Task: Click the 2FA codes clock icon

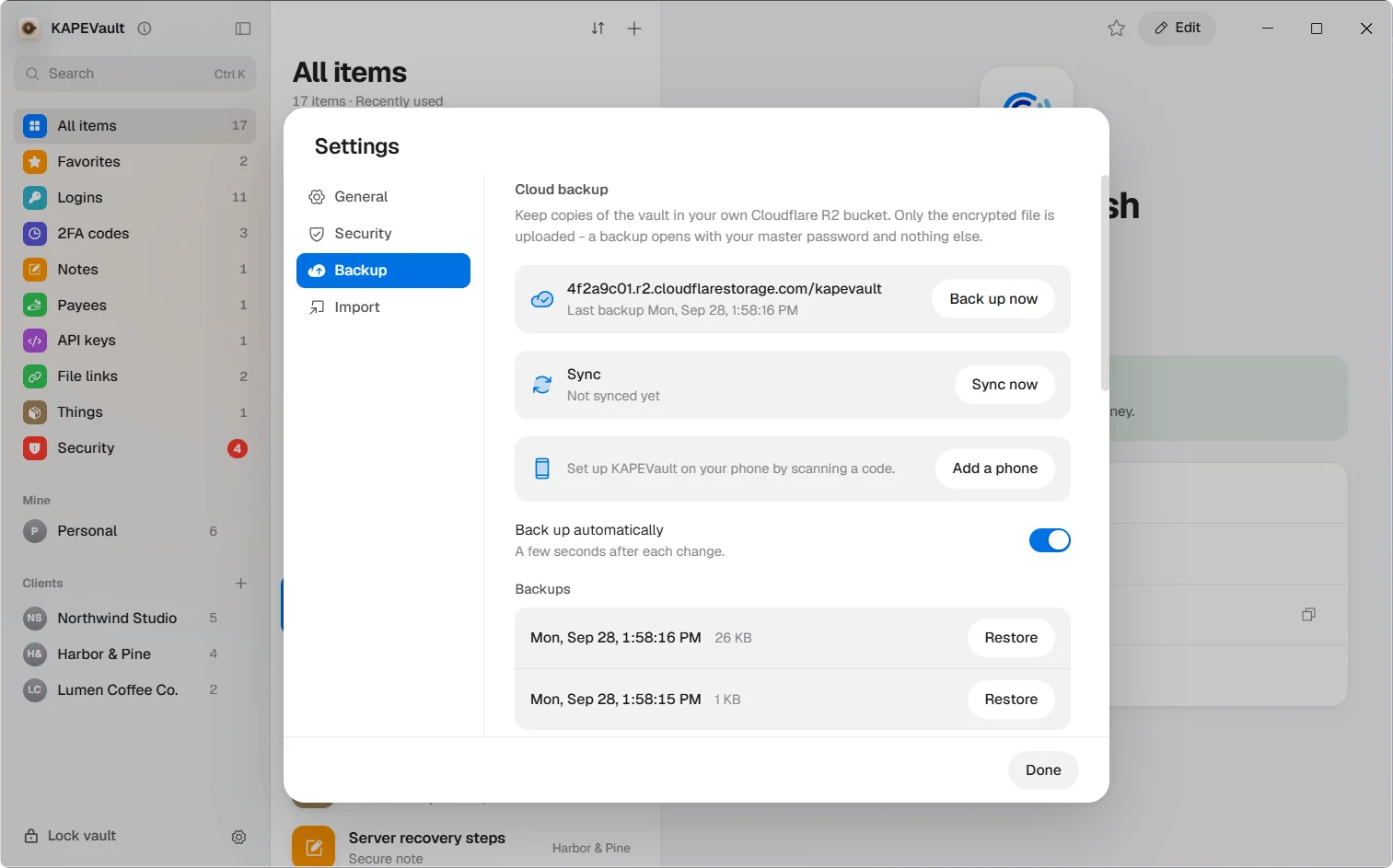Action: tap(35, 234)
